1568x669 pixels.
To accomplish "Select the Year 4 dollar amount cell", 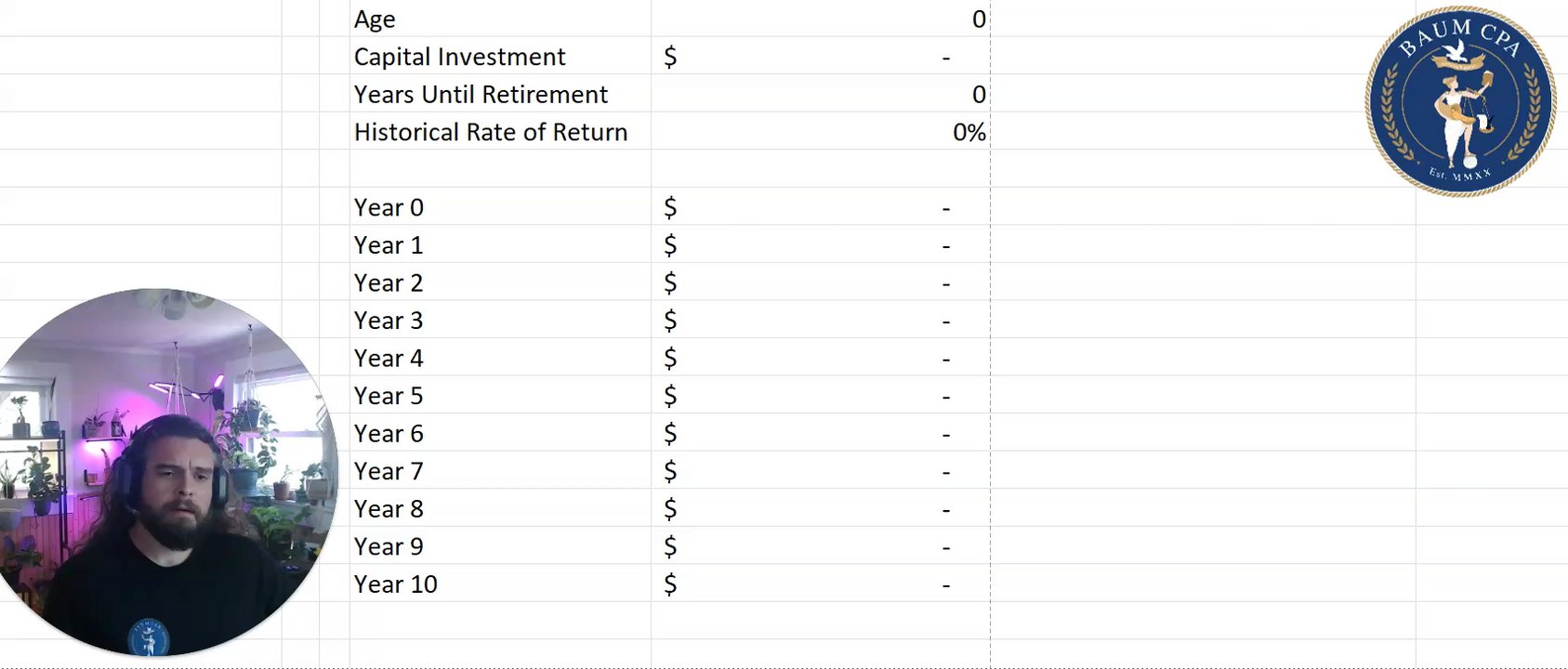I will click(x=820, y=359).
